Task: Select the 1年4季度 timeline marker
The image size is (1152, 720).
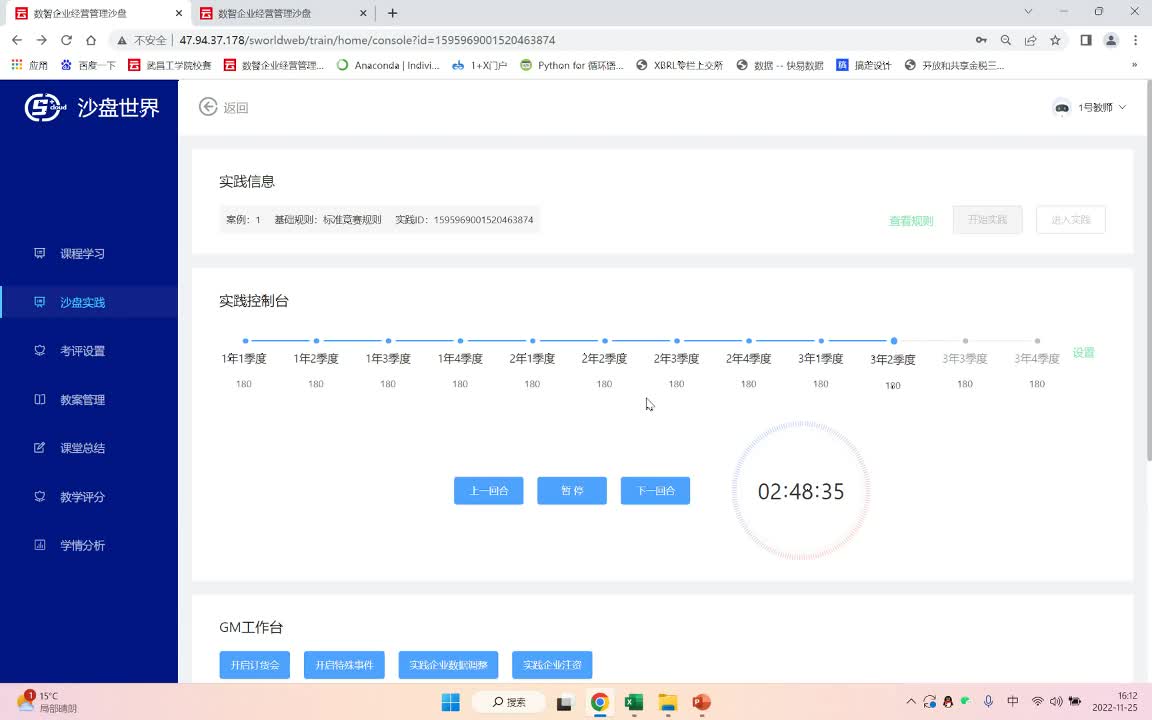Action: (x=461, y=341)
